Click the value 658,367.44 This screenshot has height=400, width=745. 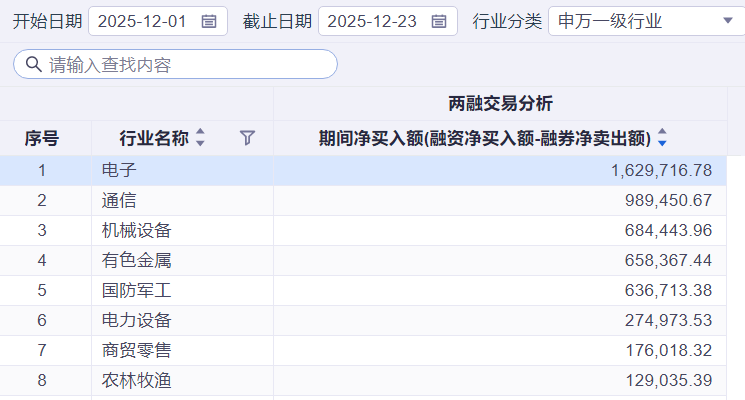click(x=669, y=260)
